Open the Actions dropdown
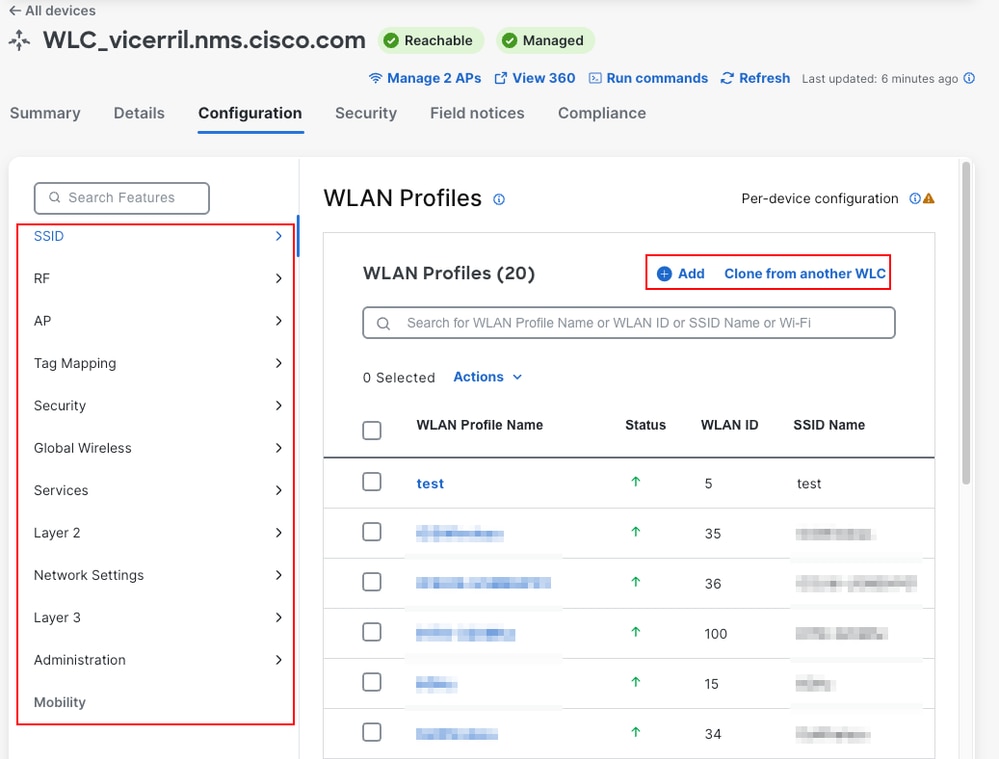Image resolution: width=999 pixels, height=759 pixels. tap(487, 377)
